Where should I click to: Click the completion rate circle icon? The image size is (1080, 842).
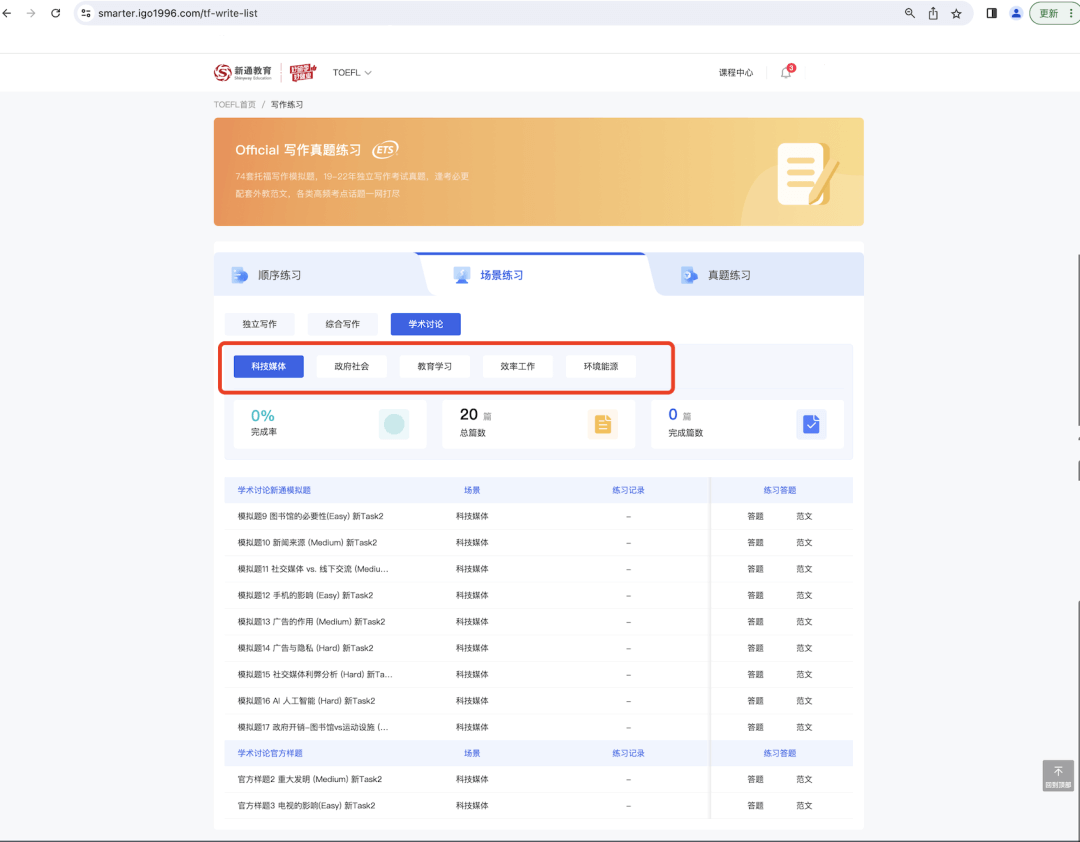[x=394, y=424]
